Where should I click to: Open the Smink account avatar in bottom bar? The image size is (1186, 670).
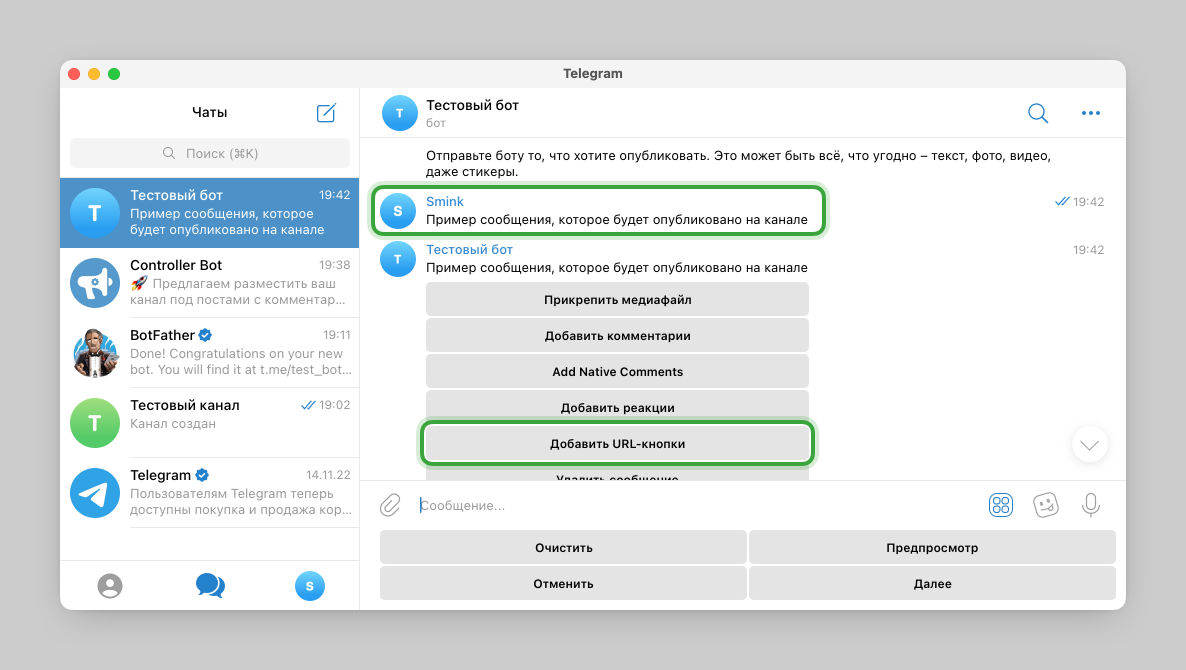click(310, 585)
